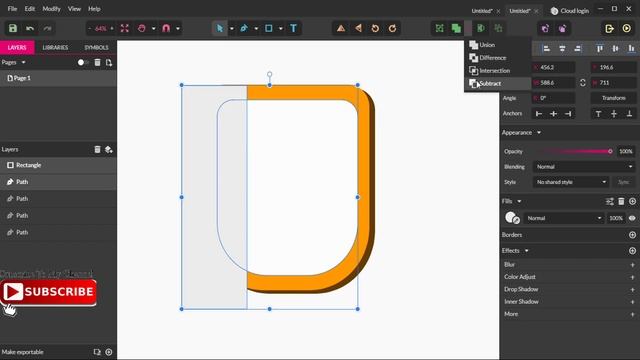640x360 pixels.
Task: Toggle the horizontal center anchor
Action: (x=553, y=113)
